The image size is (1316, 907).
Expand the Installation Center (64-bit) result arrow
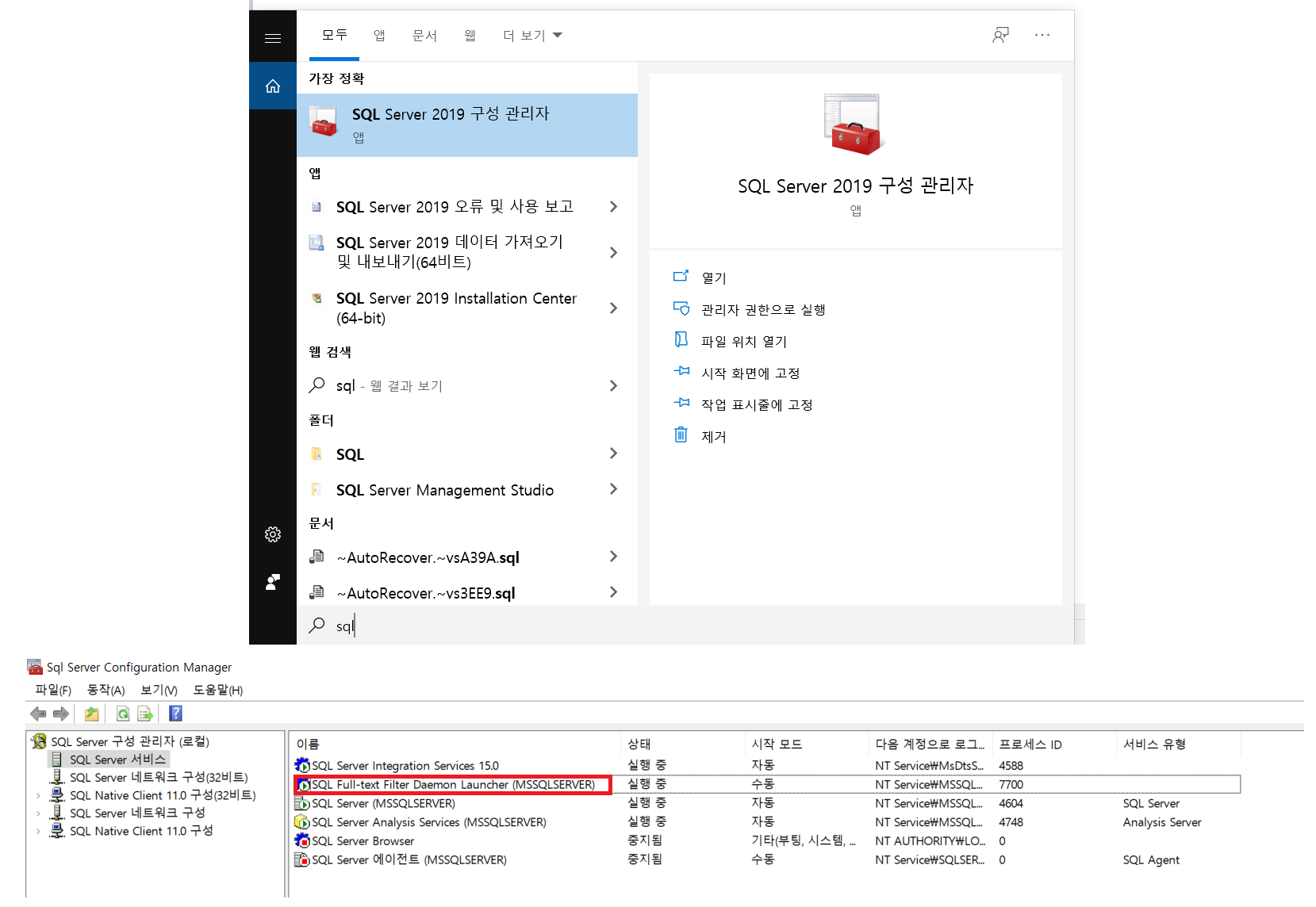(613, 308)
